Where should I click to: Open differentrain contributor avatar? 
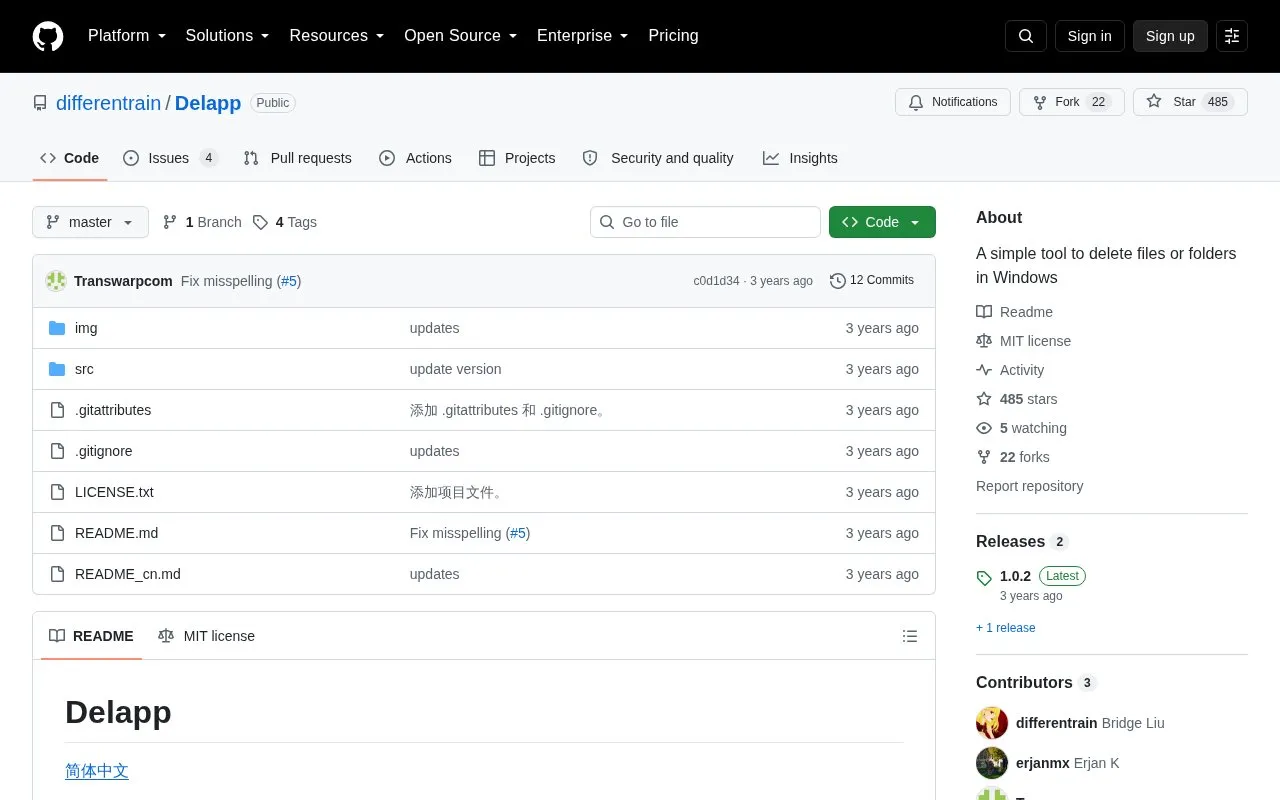tap(992, 723)
